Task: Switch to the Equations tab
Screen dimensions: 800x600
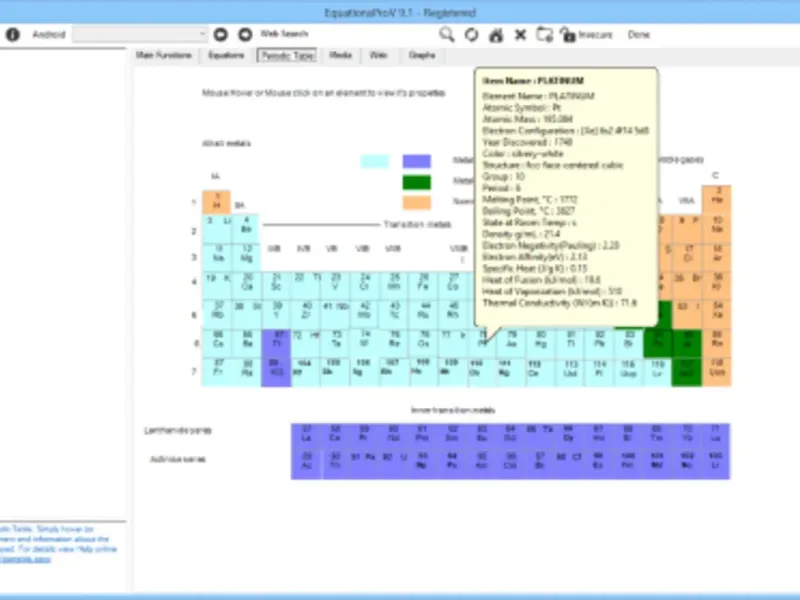Action: [226, 55]
